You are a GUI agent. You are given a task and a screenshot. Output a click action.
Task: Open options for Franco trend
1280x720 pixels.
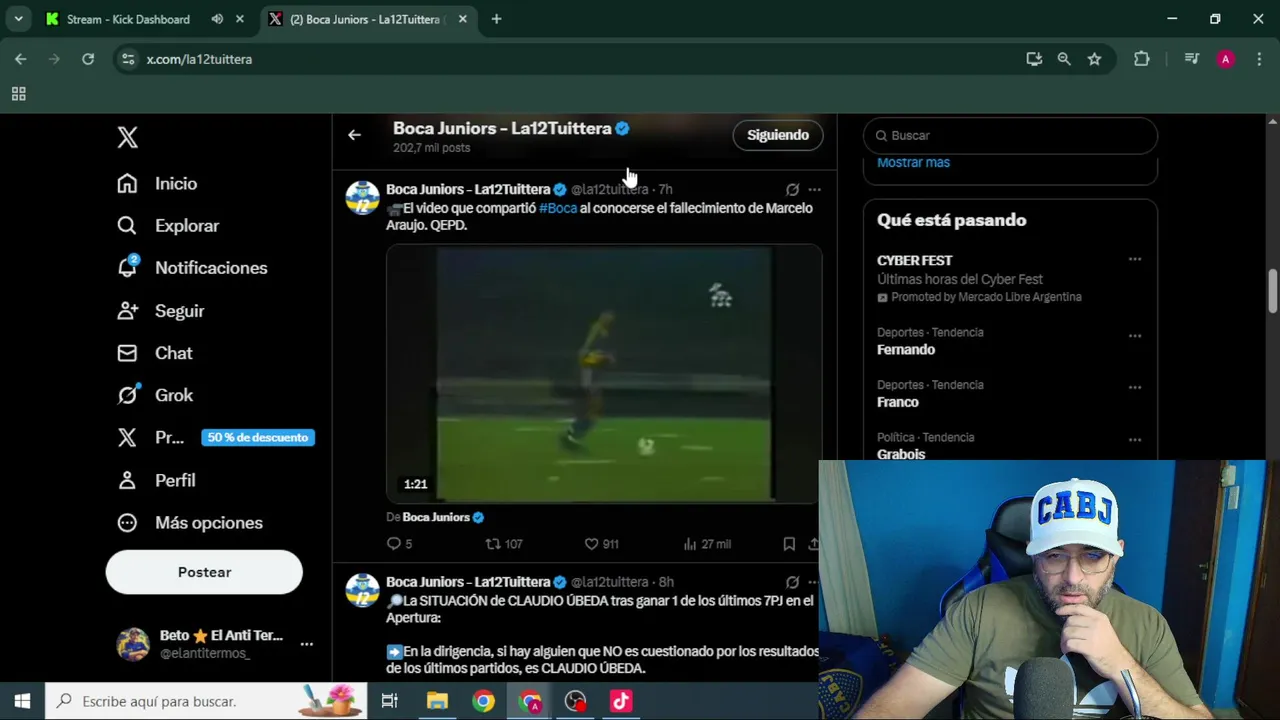click(x=1134, y=388)
